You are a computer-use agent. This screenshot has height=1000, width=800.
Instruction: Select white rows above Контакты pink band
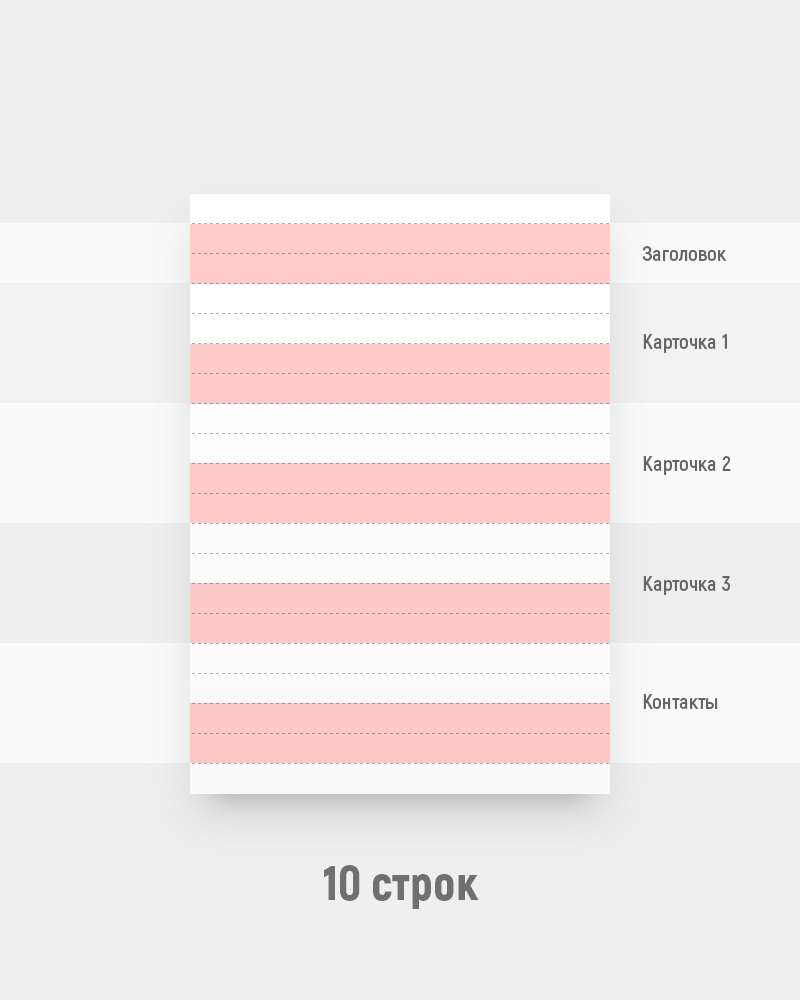[x=400, y=673]
